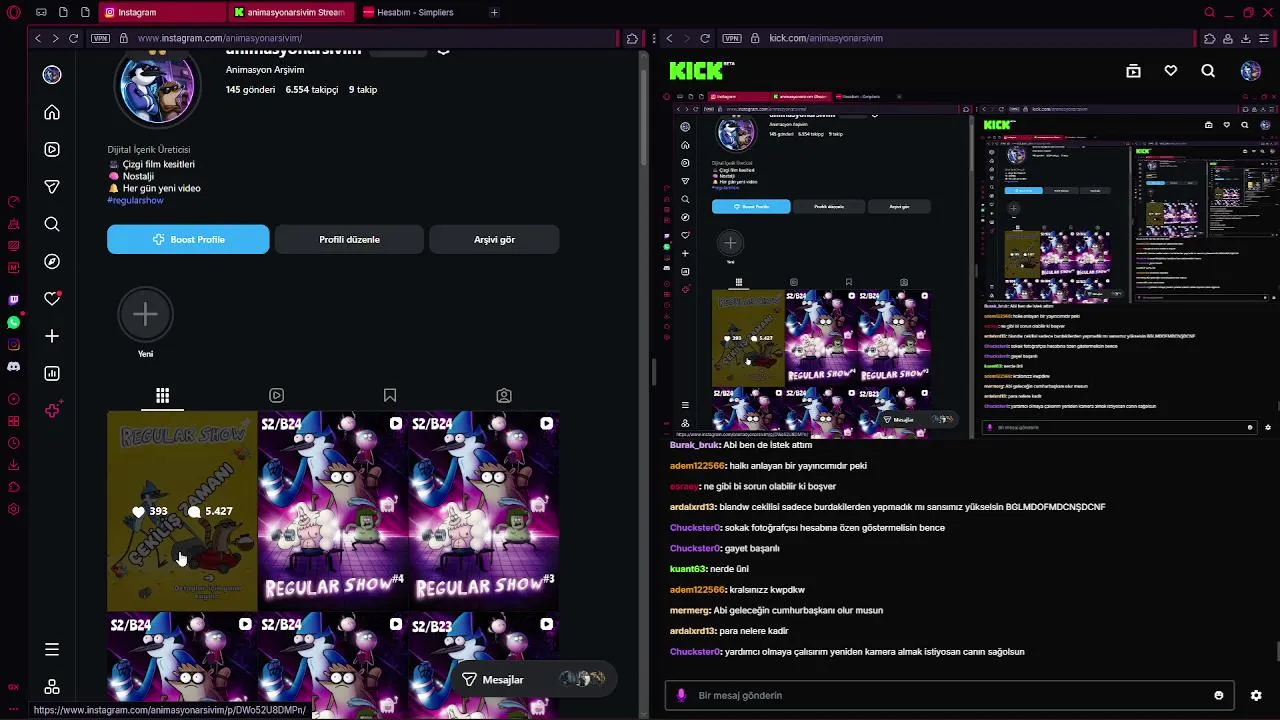Open Mesajlar floating messages button
The height and width of the screenshot is (720, 1280).
(533, 680)
